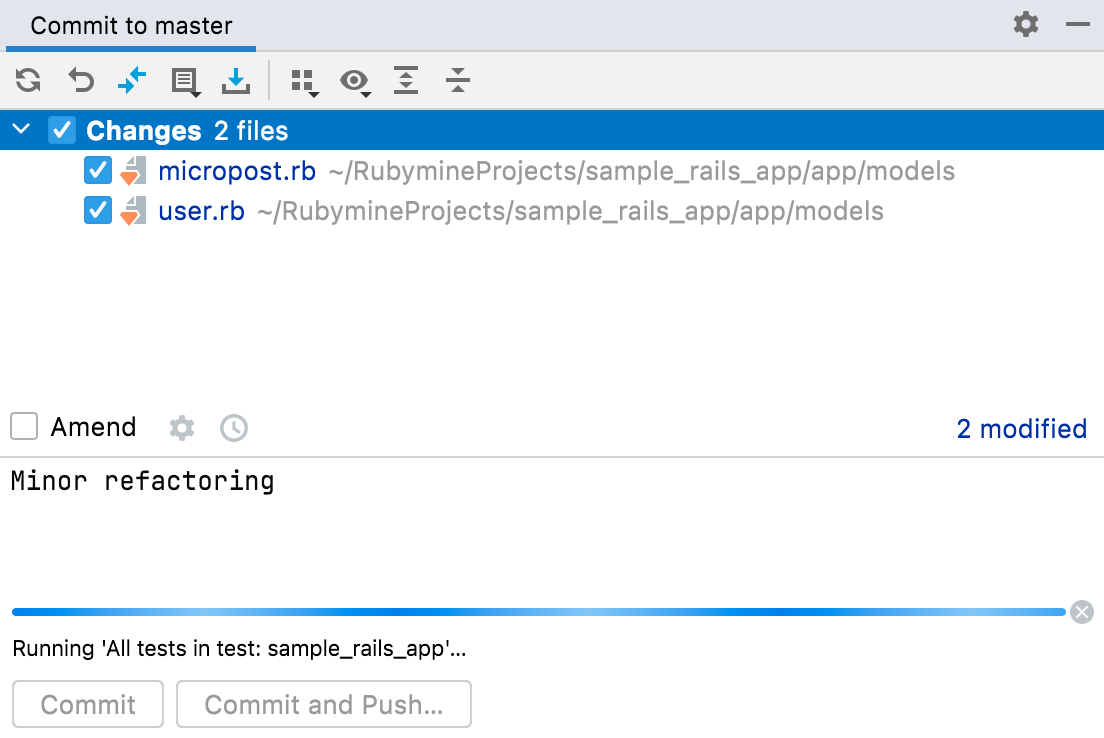Click the Commit and Push button
The width and height of the screenshot is (1104, 738).
click(324, 704)
